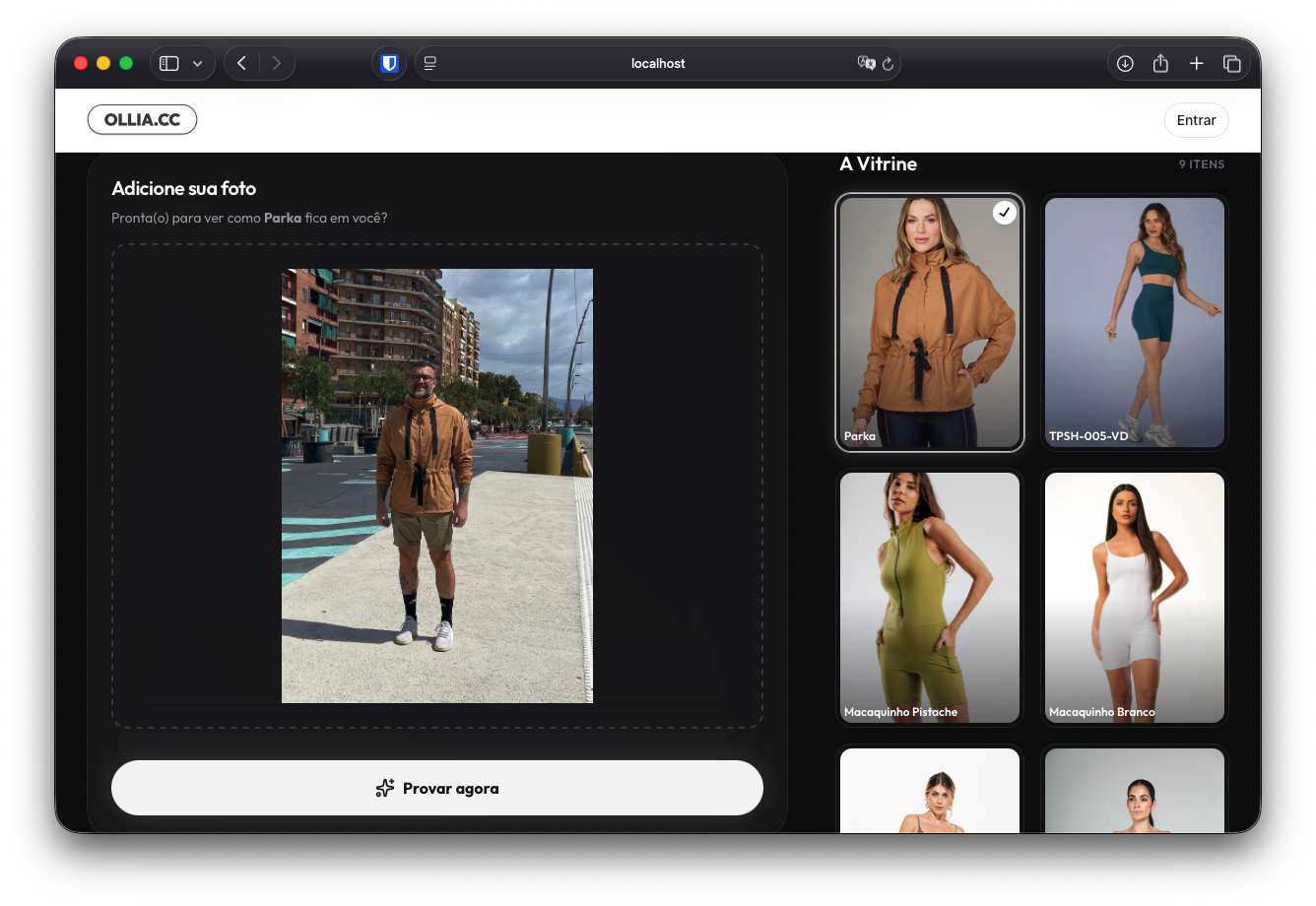Open the page reader menu icon
This screenshot has height=906, width=1316.
(430, 63)
